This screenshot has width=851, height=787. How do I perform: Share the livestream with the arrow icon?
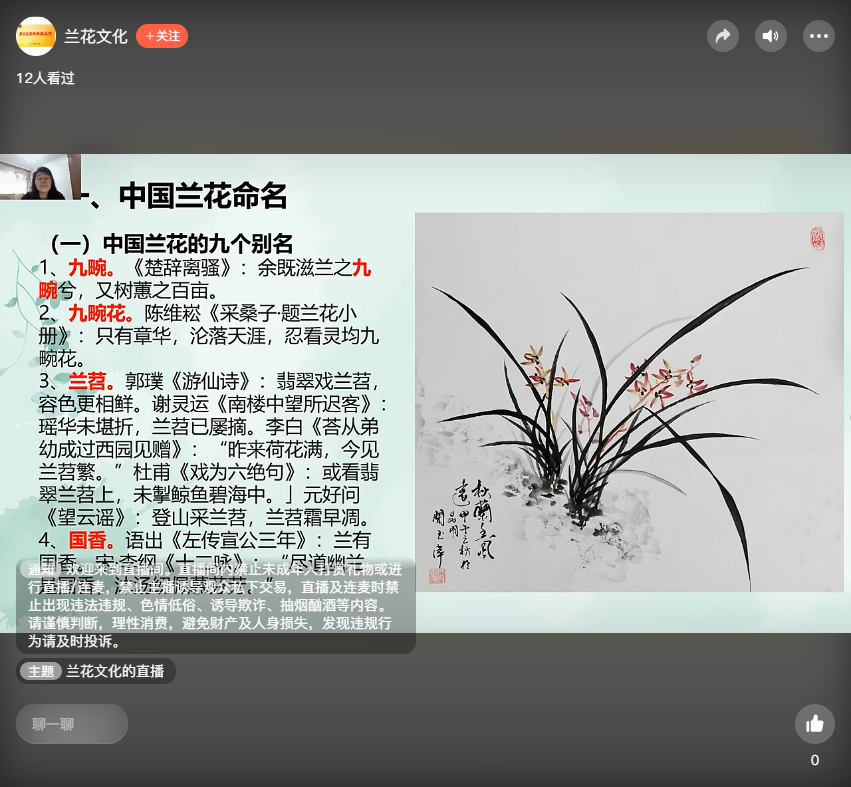click(722, 36)
